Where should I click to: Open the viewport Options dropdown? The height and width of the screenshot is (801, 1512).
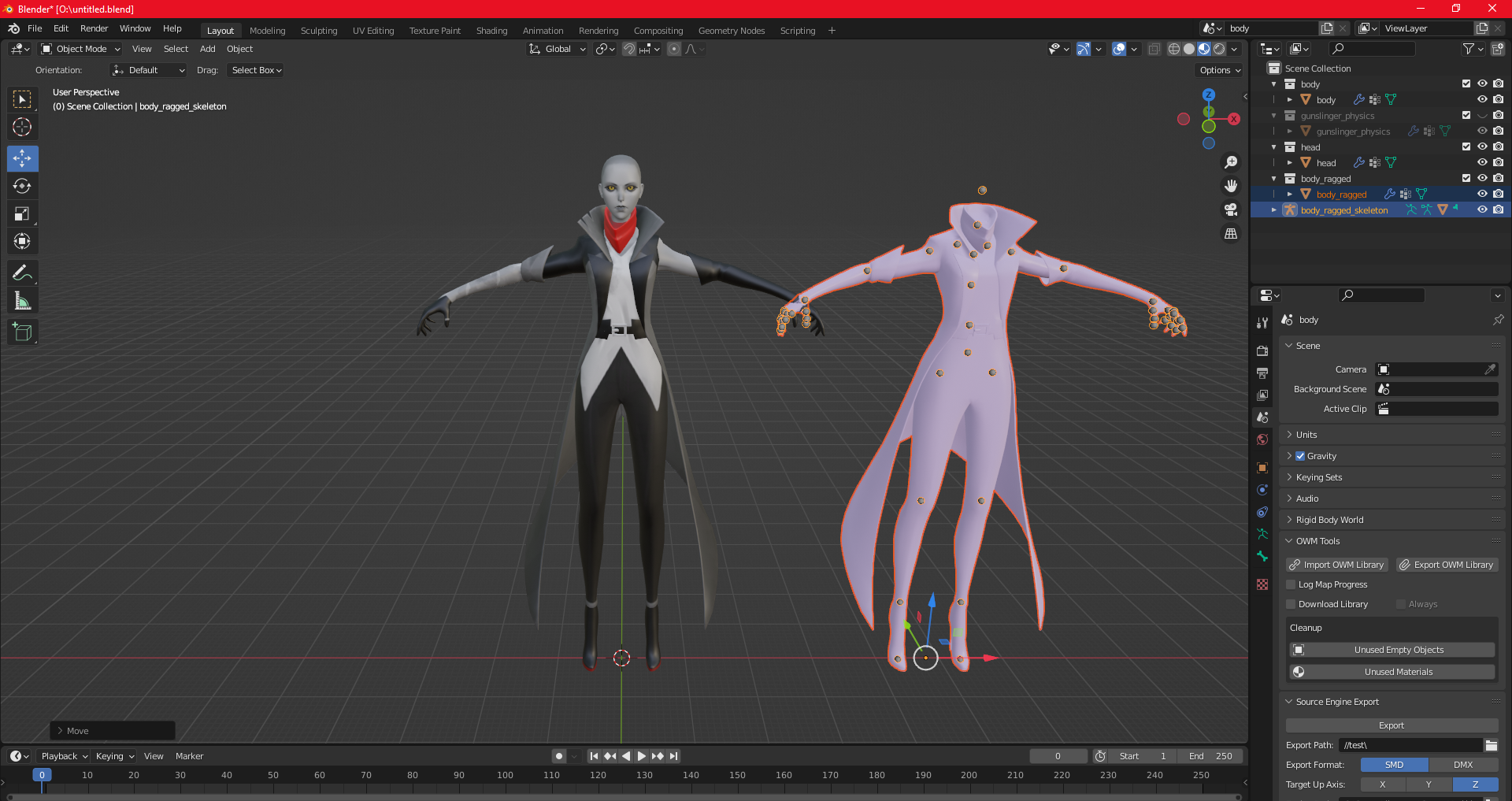[1220, 70]
